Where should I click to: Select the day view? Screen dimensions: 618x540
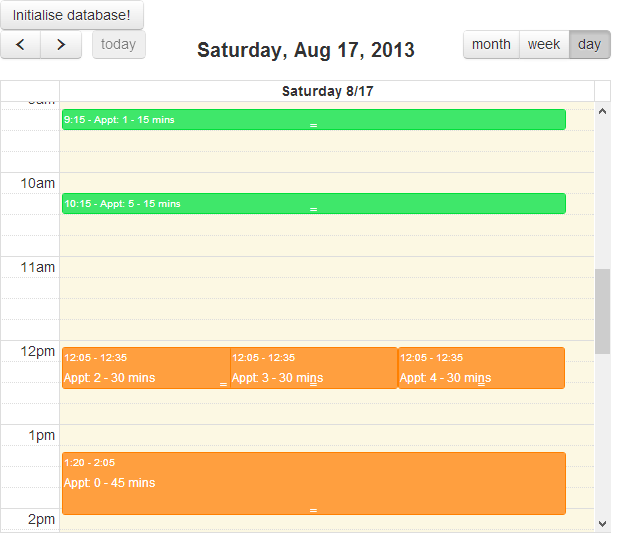[589, 45]
